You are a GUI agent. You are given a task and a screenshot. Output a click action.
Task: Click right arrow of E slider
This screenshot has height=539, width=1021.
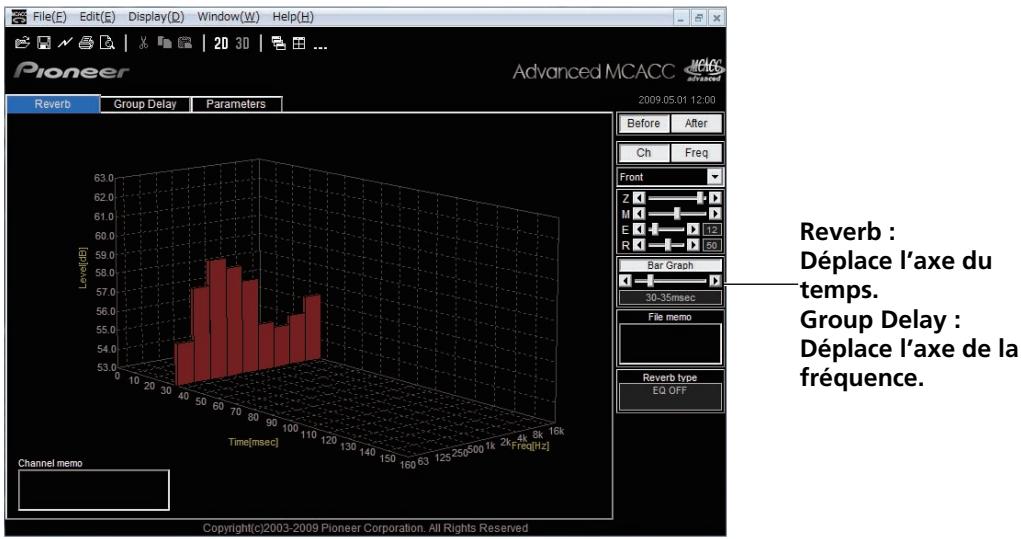[x=693, y=229]
